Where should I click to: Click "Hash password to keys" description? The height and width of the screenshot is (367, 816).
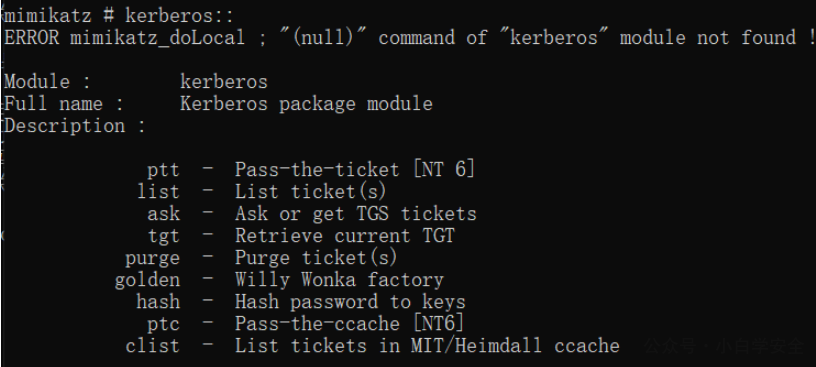[350, 302]
